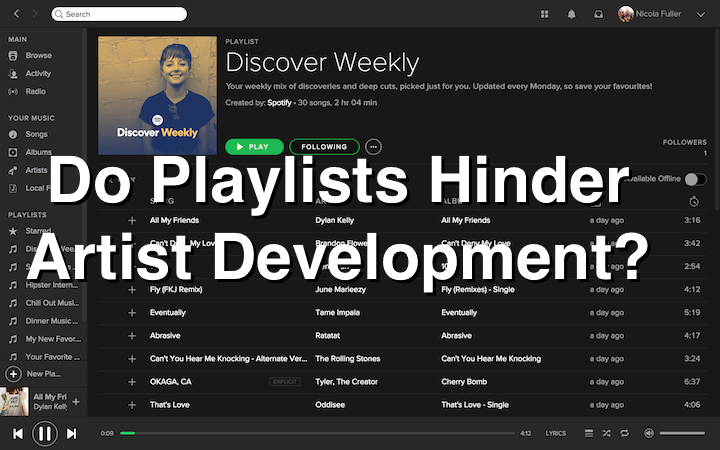
Task: Toggle repeat mode
Action: pyautogui.click(x=624, y=433)
